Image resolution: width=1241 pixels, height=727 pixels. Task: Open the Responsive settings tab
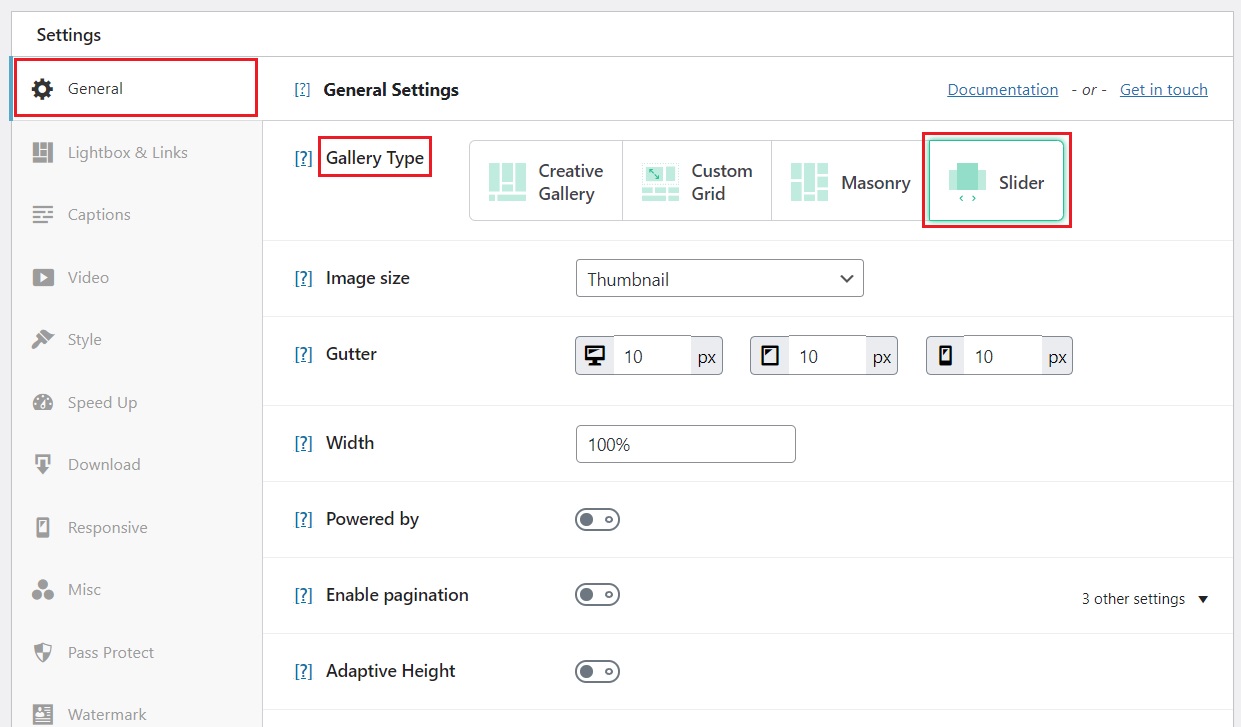tap(107, 527)
